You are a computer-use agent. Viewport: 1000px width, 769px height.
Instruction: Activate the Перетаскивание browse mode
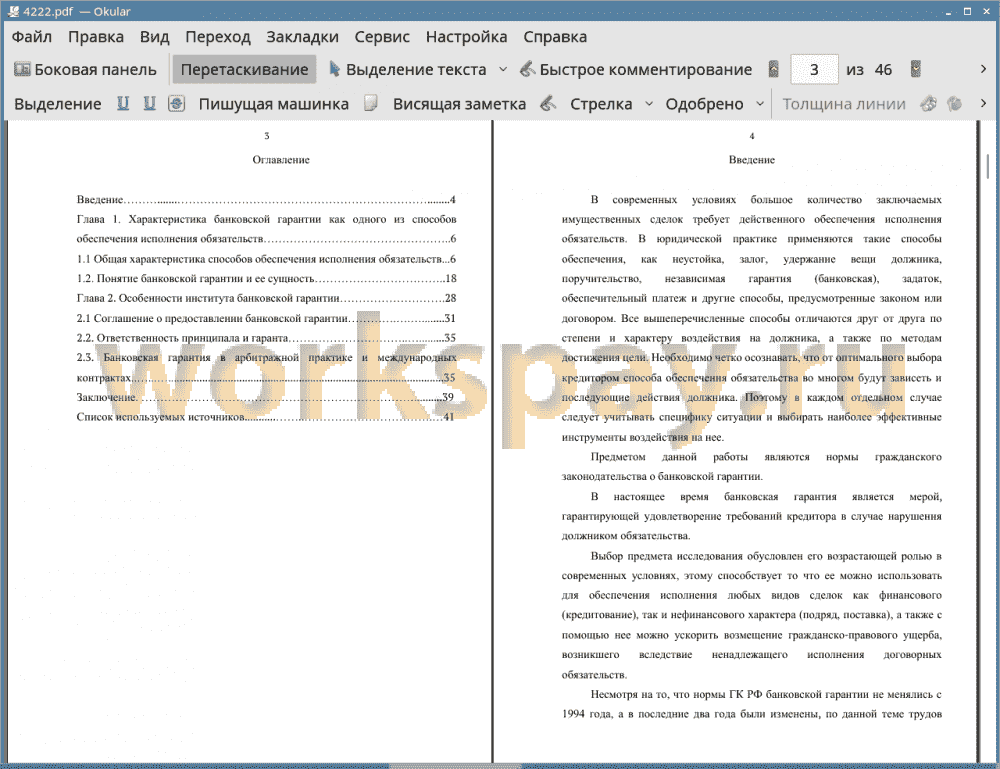tap(244, 70)
